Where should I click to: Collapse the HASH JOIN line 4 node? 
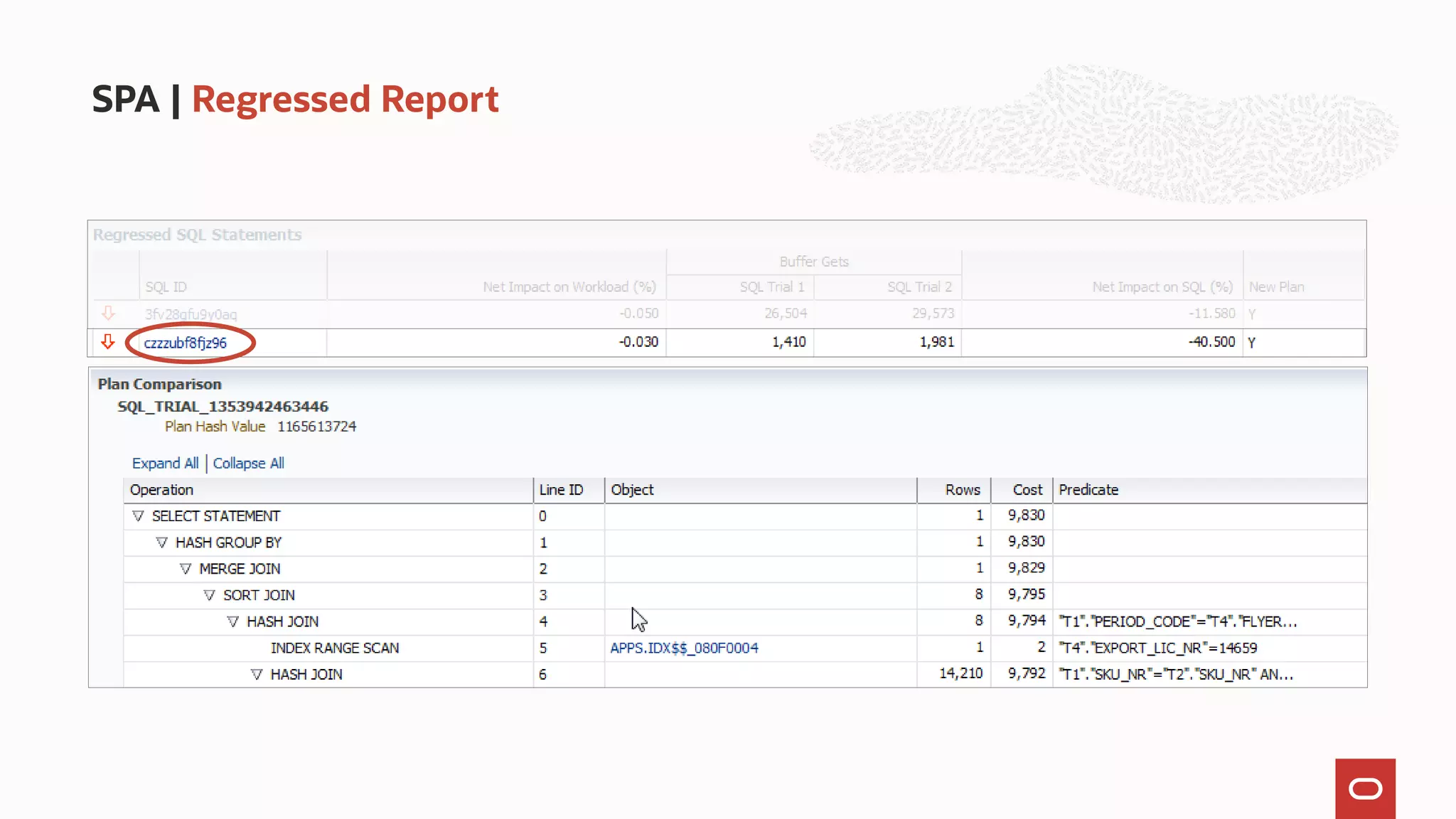tap(232, 621)
